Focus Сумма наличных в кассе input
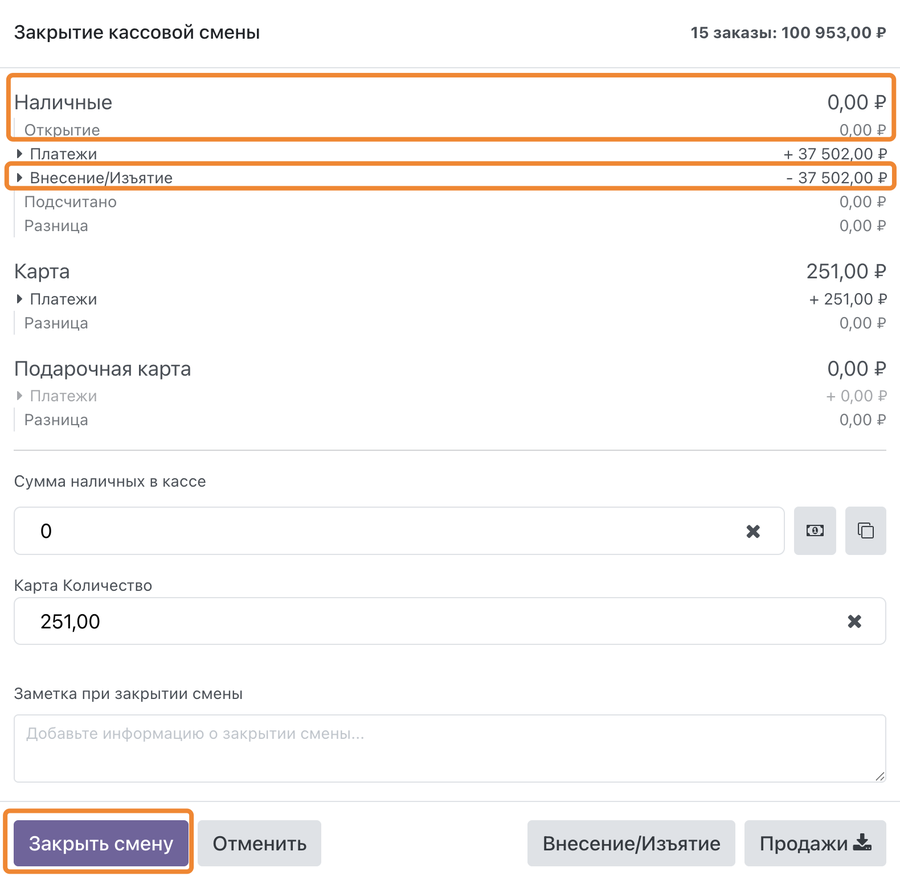 coord(399,530)
